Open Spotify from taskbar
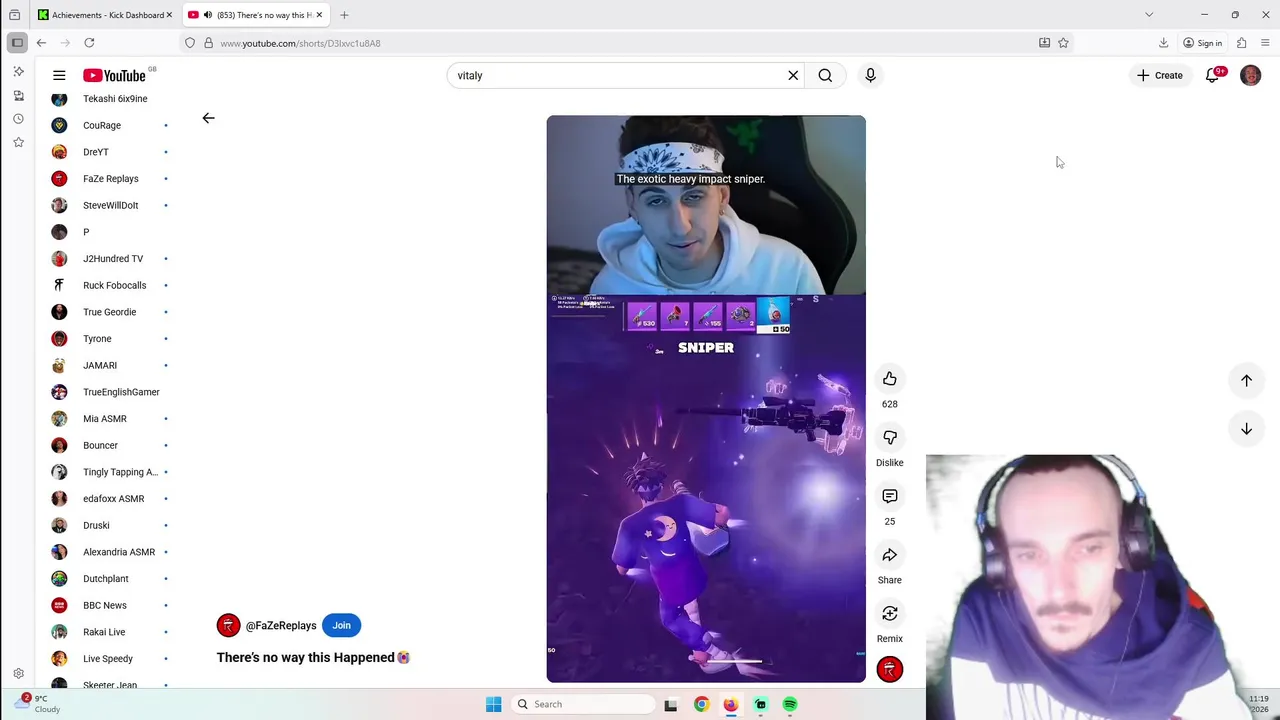 (790, 704)
